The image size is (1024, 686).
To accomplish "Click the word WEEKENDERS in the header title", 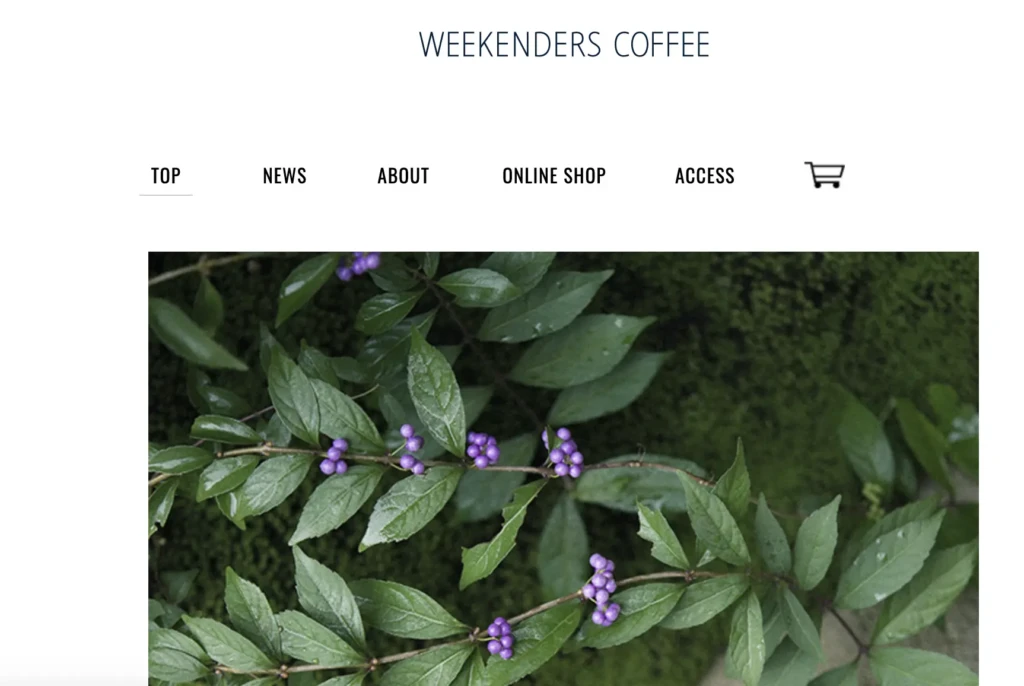I will pos(509,44).
